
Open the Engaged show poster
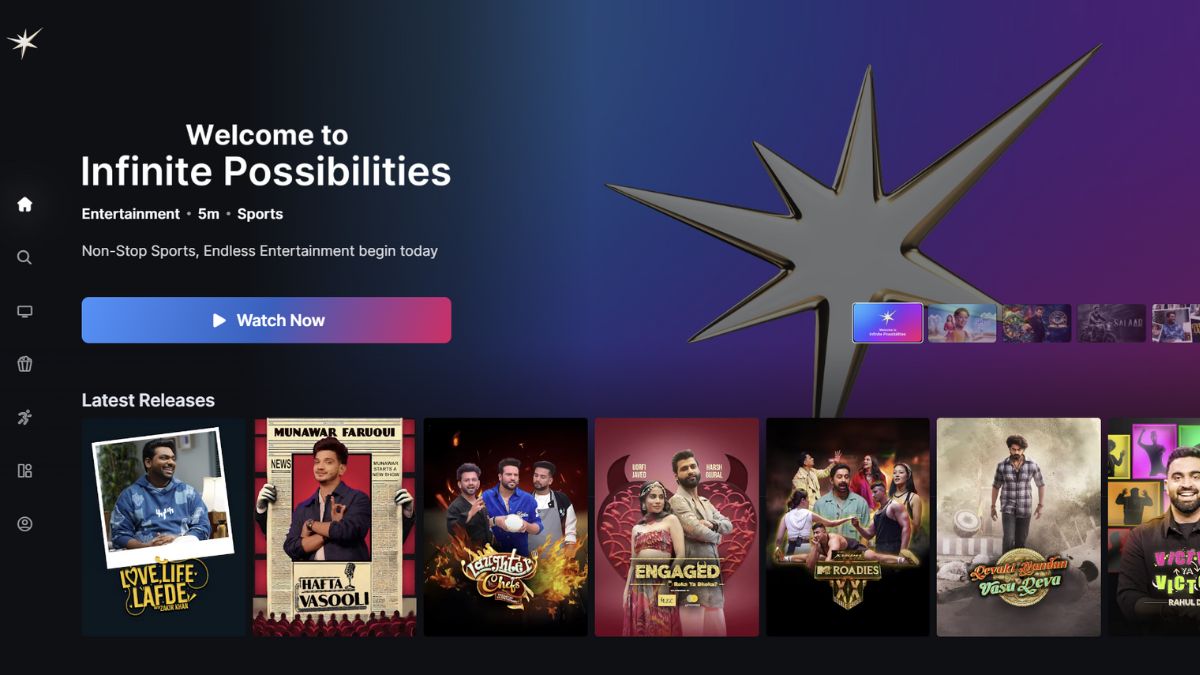677,527
